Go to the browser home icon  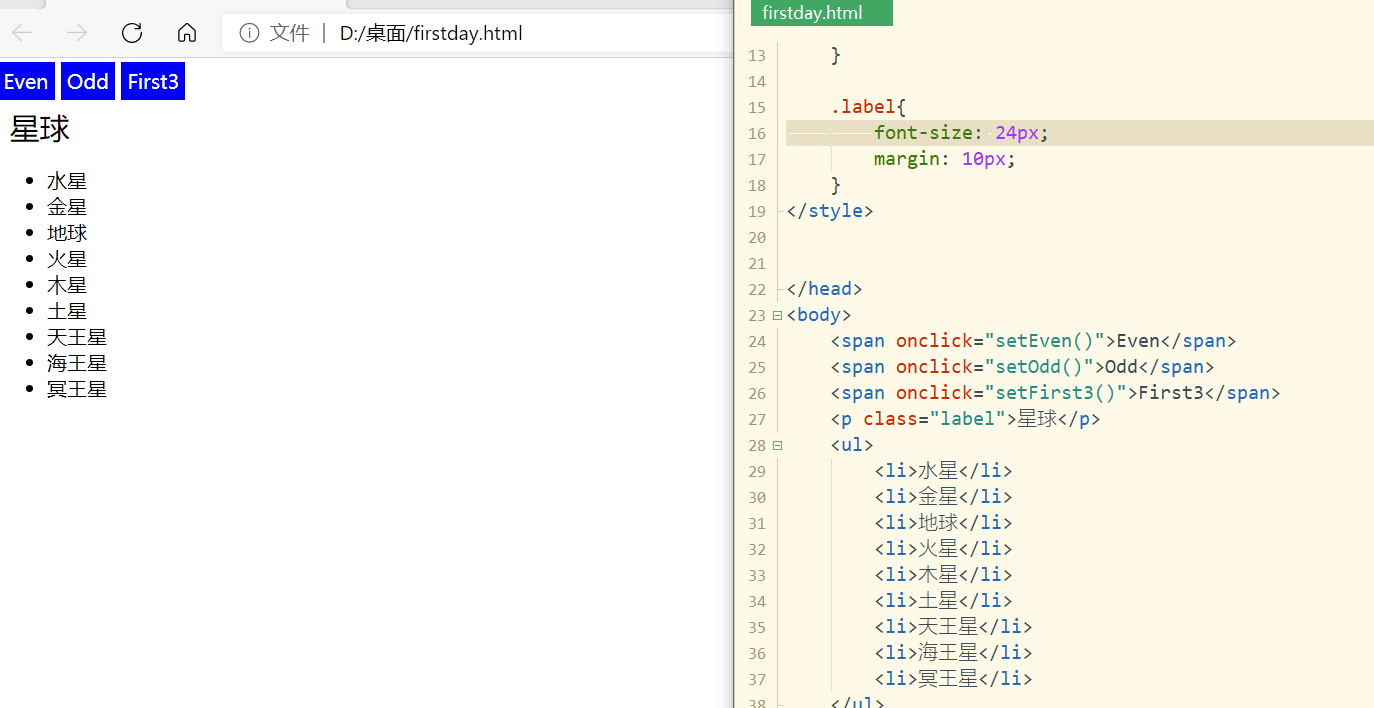(x=187, y=33)
